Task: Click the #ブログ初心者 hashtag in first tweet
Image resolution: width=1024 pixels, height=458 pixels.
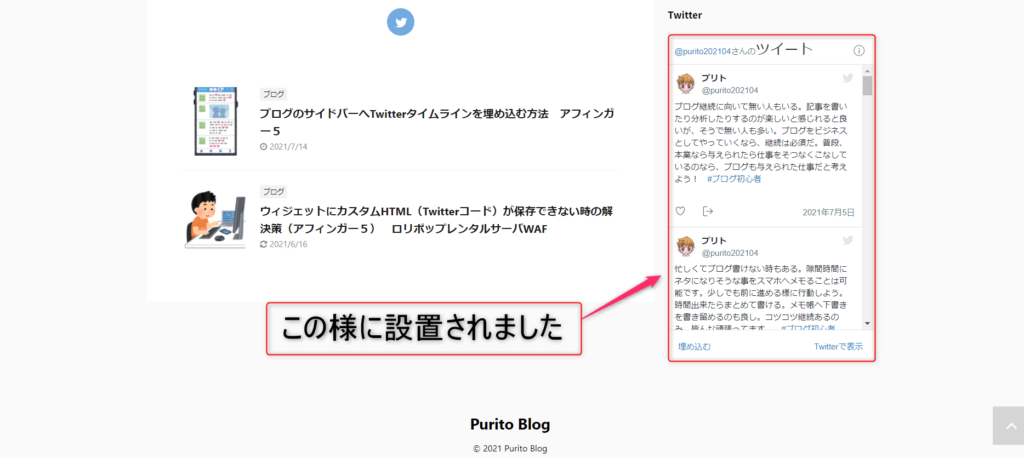Action: (733, 179)
